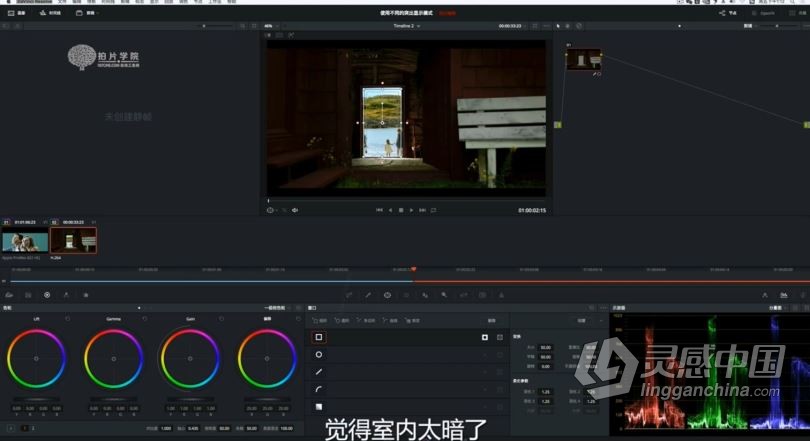
Task: Play reverse in viewer
Action: click(x=390, y=210)
